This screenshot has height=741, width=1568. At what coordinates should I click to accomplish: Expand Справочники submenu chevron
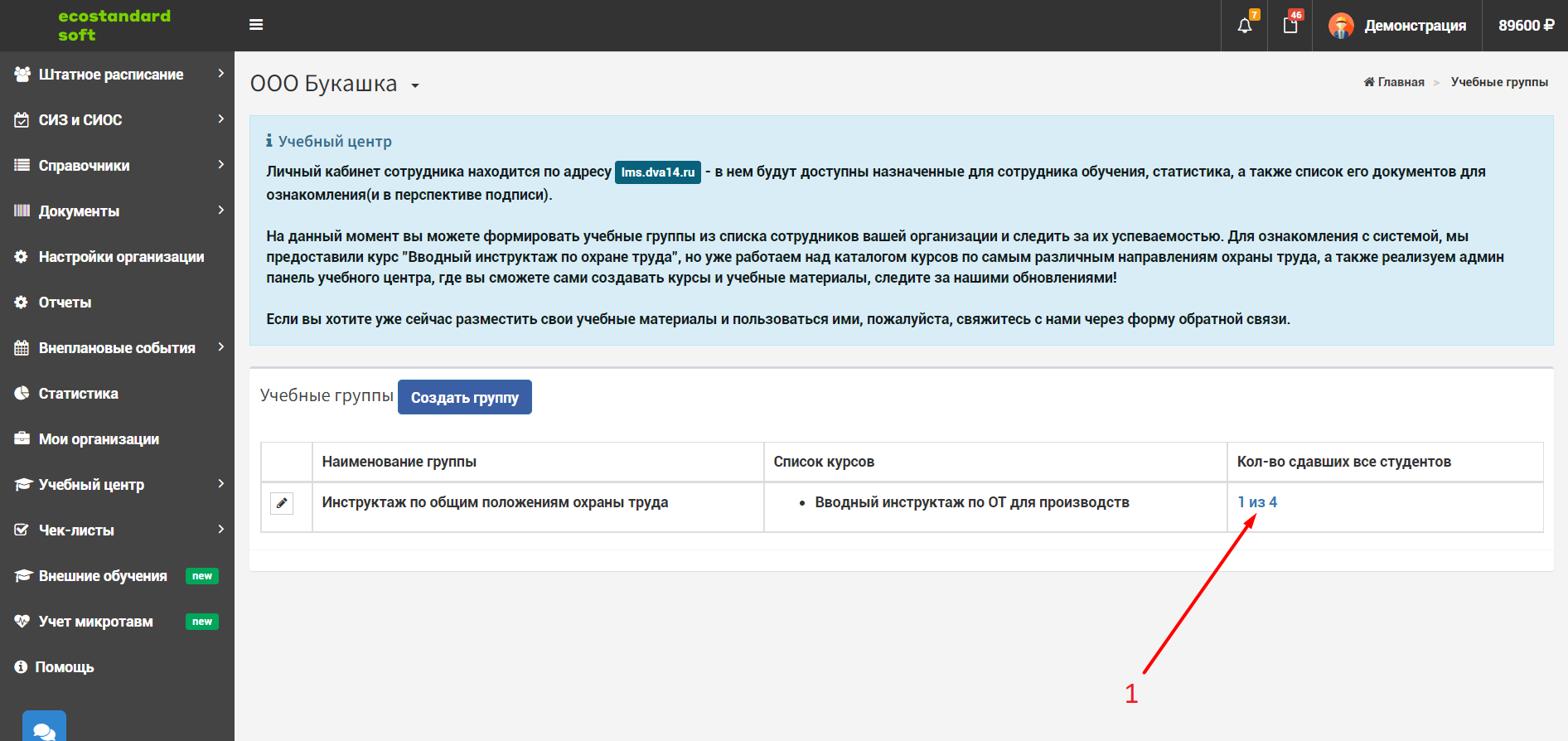click(x=220, y=165)
